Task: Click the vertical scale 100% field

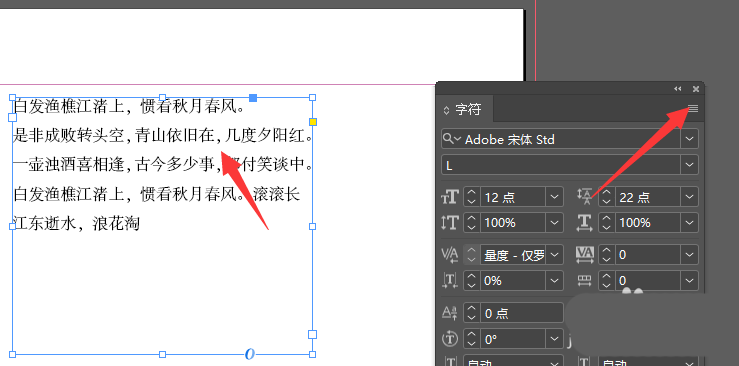Action: [x=513, y=222]
